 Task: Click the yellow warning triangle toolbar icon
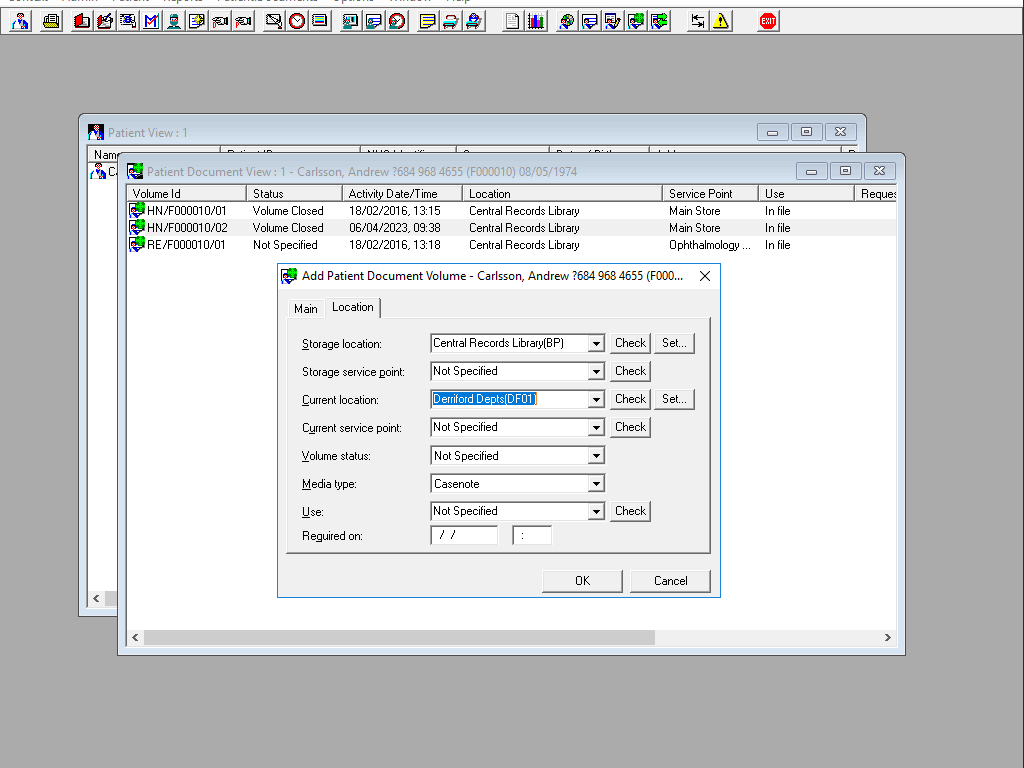[x=721, y=22]
